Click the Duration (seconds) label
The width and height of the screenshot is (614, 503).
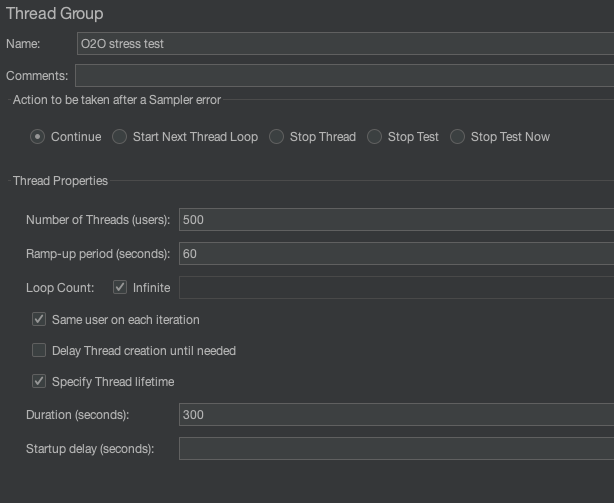point(78,415)
